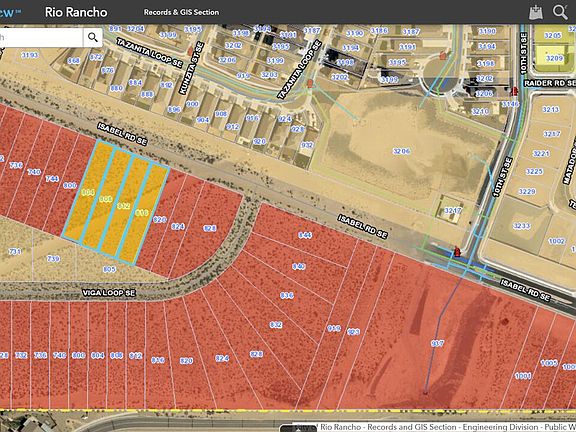Image resolution: width=576 pixels, height=432 pixels.
Task: Select red parcel 844 on Isabel Rd
Action: click(305, 235)
